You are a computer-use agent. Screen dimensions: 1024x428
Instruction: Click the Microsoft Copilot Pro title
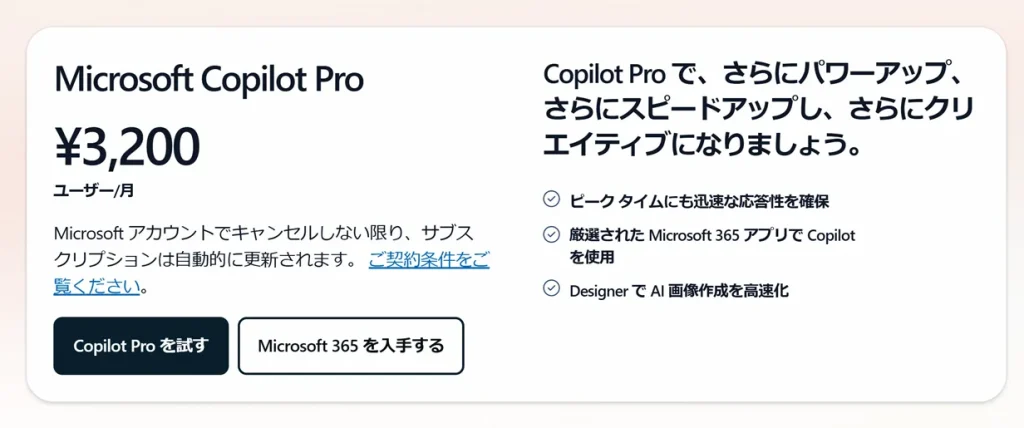pyautogui.click(x=208, y=79)
